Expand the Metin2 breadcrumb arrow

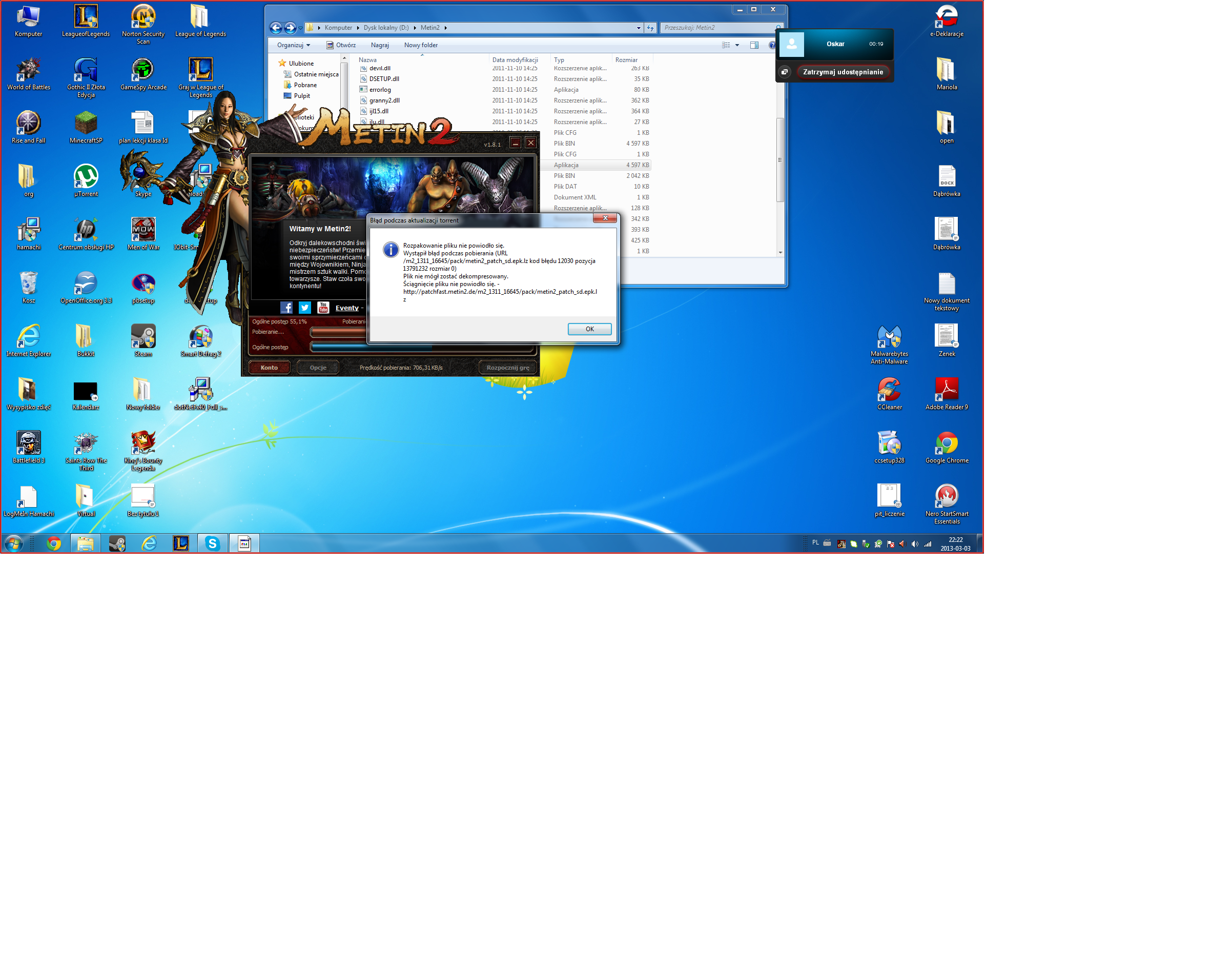[446, 28]
